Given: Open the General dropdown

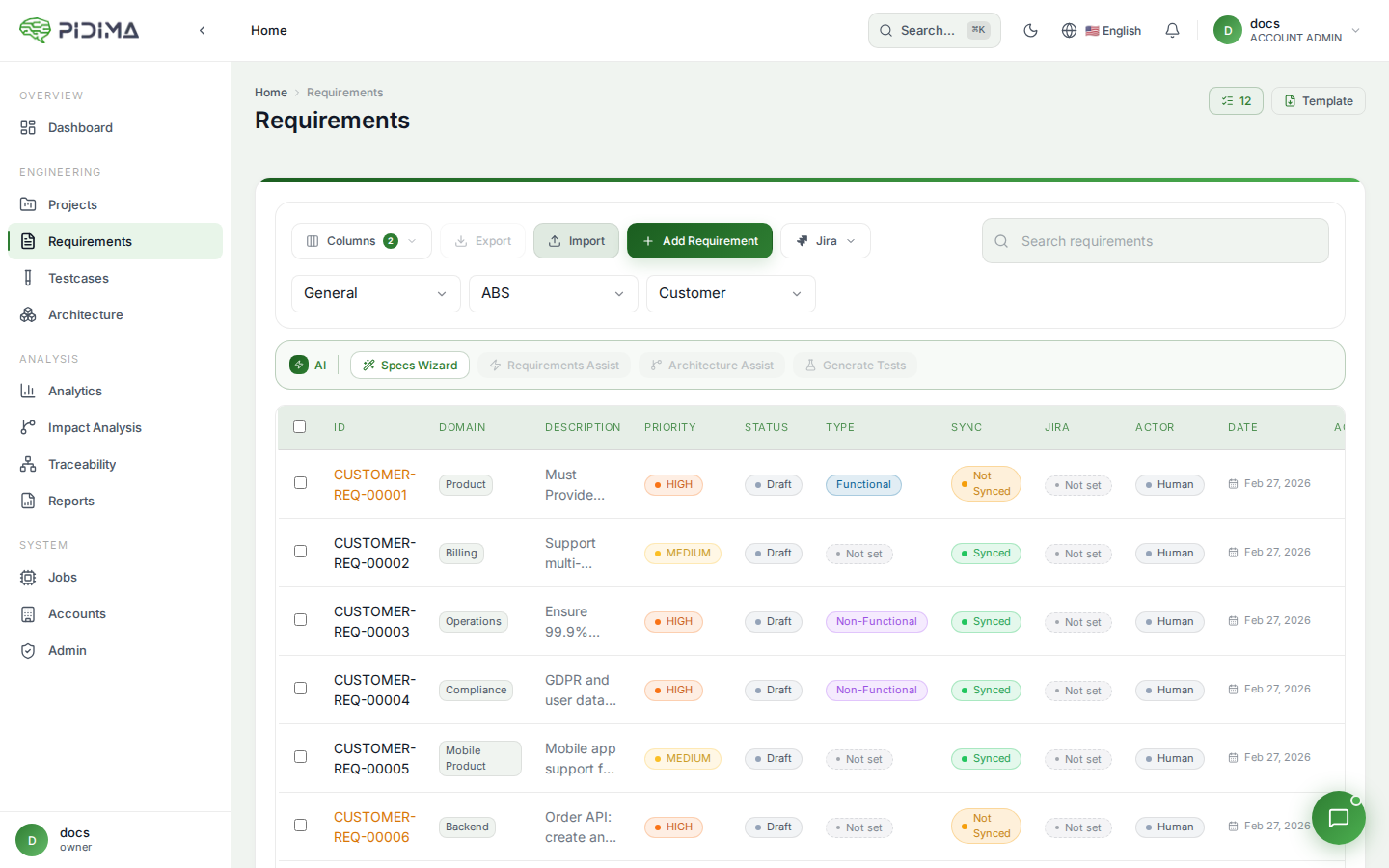Looking at the screenshot, I should [x=376, y=293].
